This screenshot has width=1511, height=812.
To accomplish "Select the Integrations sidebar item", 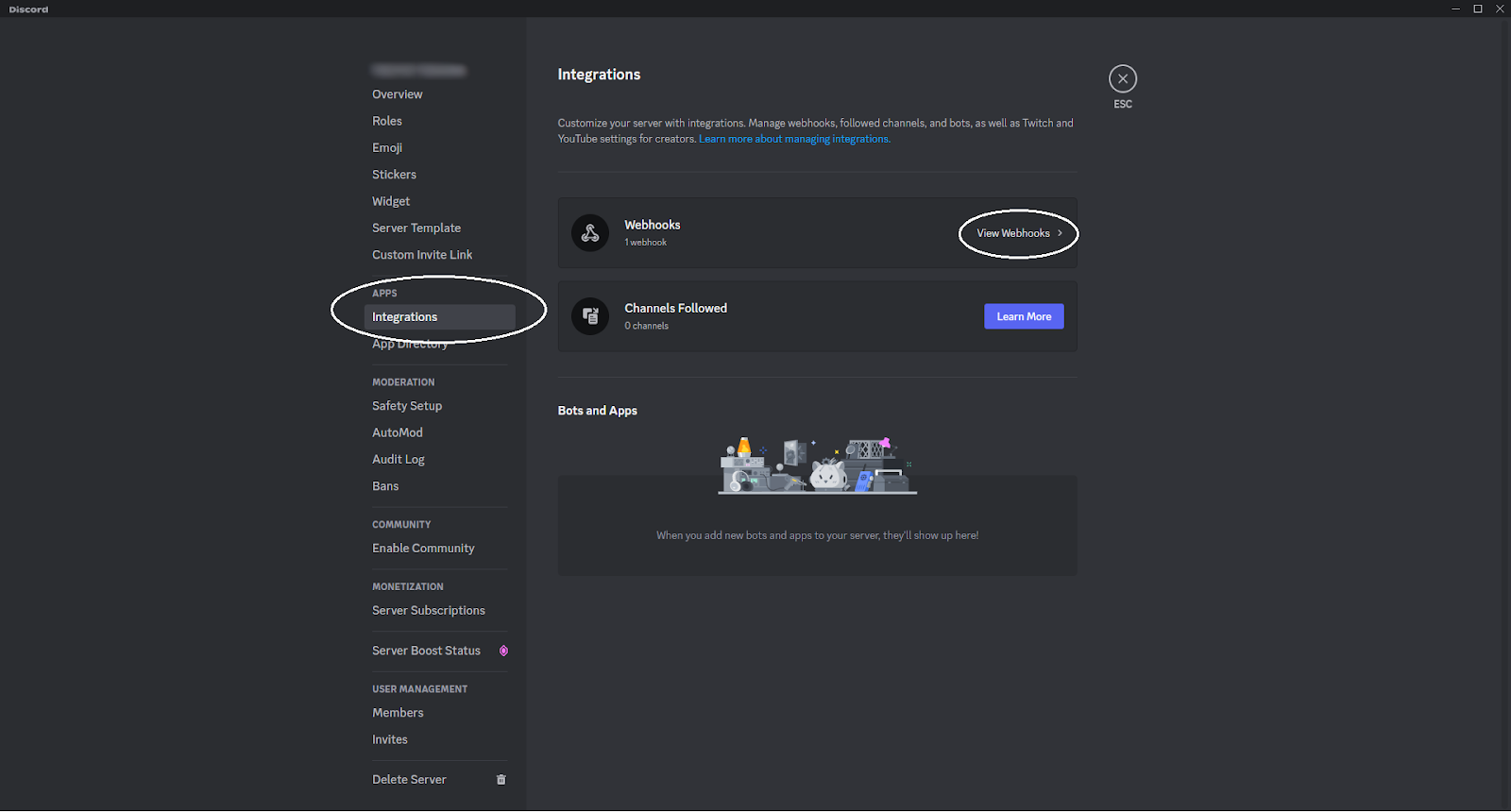I will (405, 317).
